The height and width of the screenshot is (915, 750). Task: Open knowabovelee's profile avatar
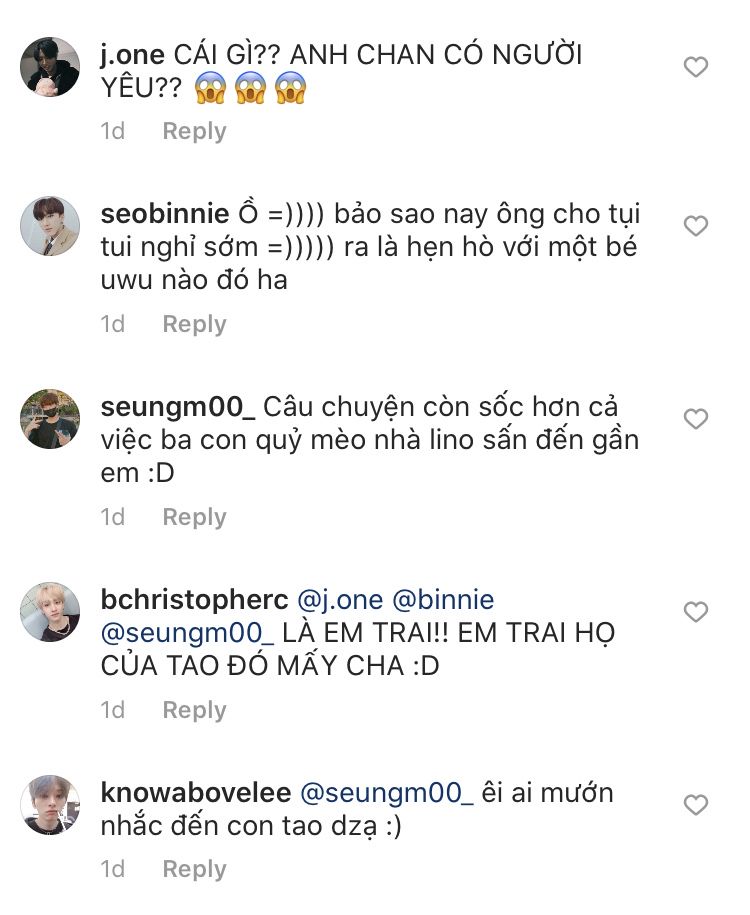pyautogui.click(x=50, y=805)
